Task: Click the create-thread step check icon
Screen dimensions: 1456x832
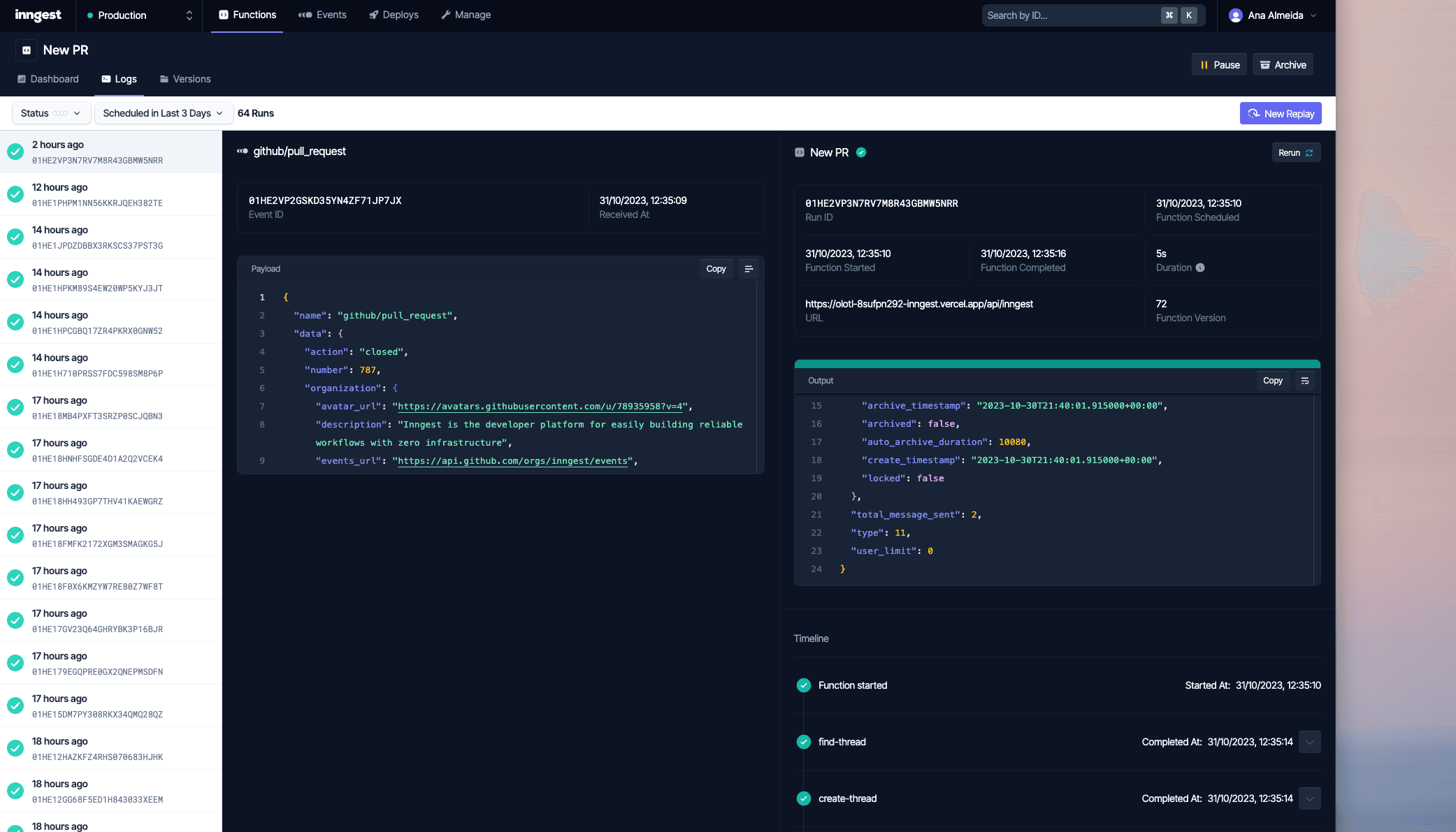Action: coord(804,798)
